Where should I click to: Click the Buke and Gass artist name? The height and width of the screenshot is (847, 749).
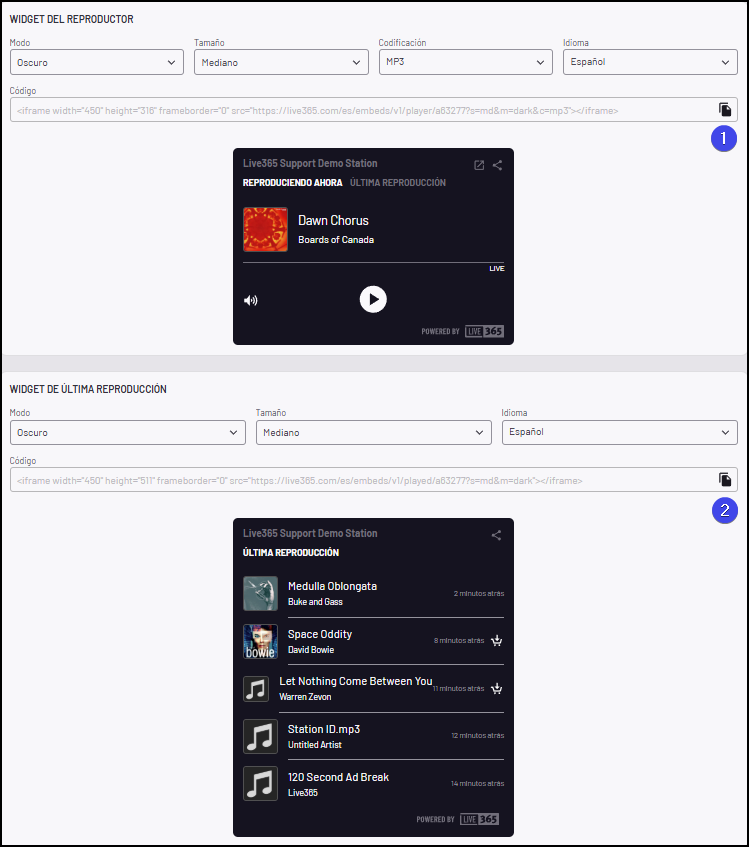[x=315, y=602]
